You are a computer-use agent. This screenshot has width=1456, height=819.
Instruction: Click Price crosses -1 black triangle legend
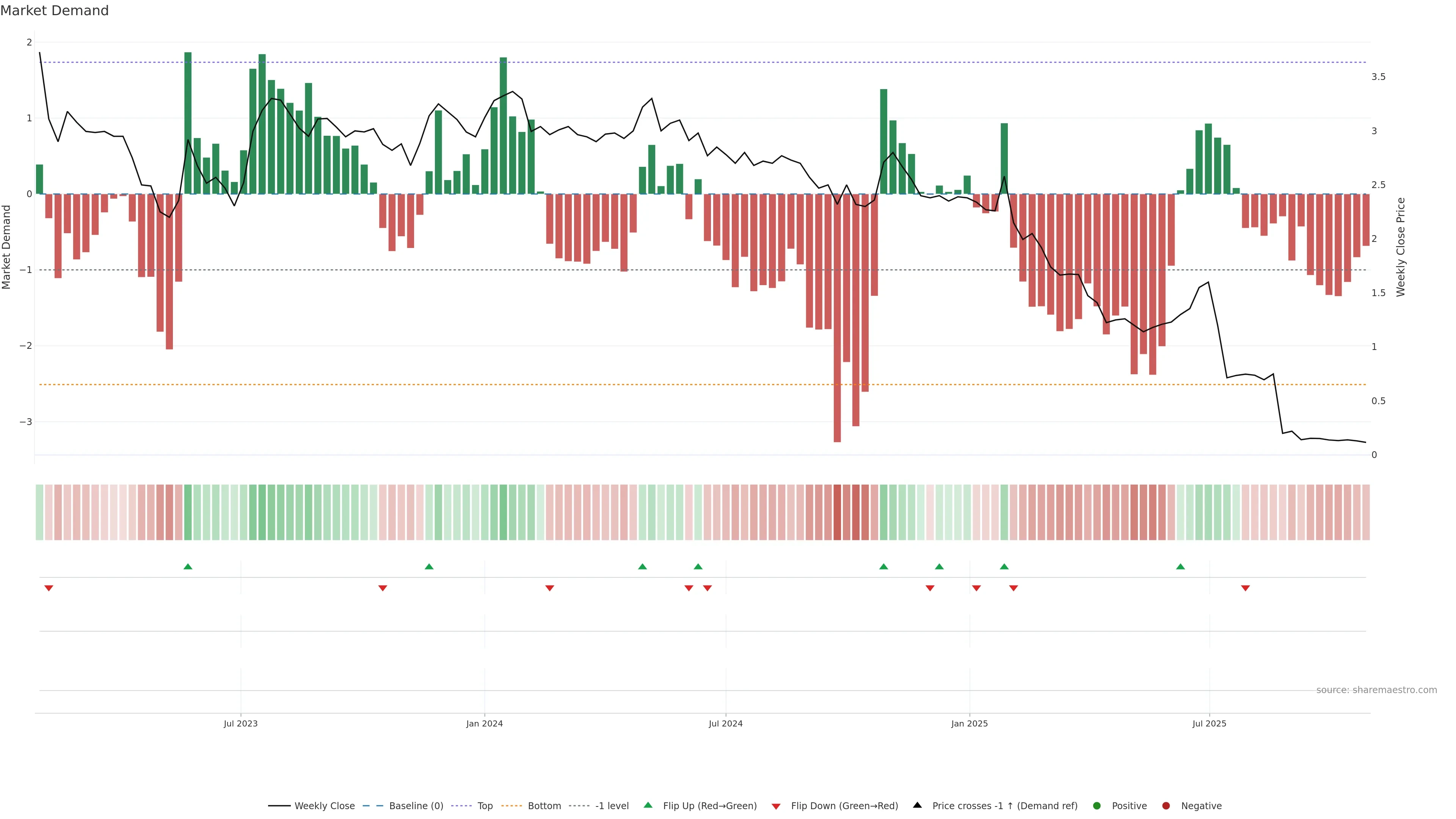(x=917, y=805)
